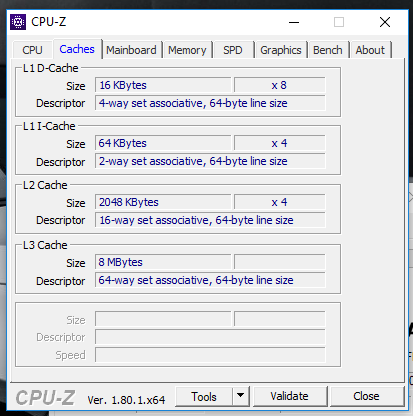Open the SPD tab

click(x=233, y=50)
